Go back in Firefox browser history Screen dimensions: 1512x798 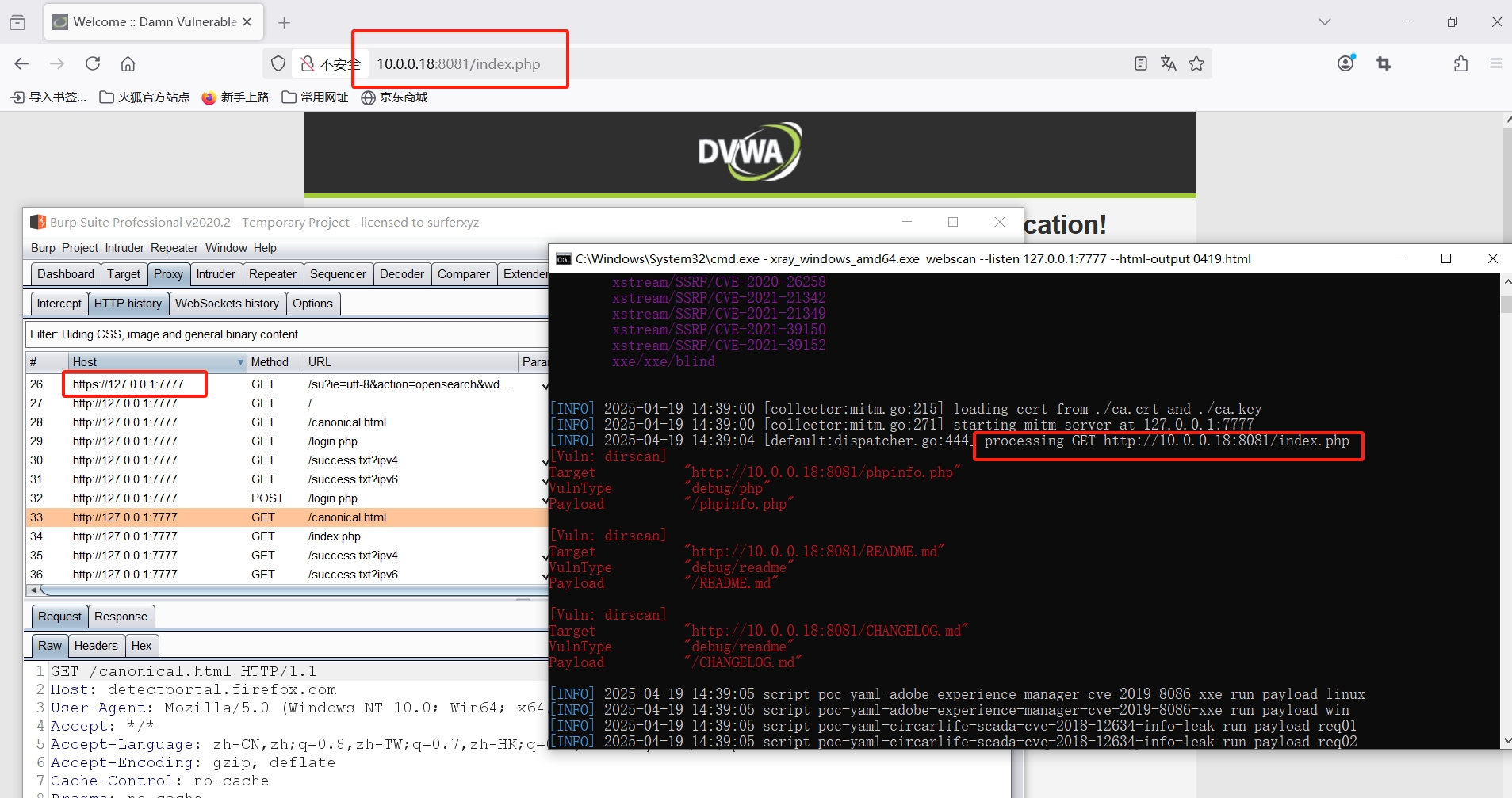tap(21, 63)
